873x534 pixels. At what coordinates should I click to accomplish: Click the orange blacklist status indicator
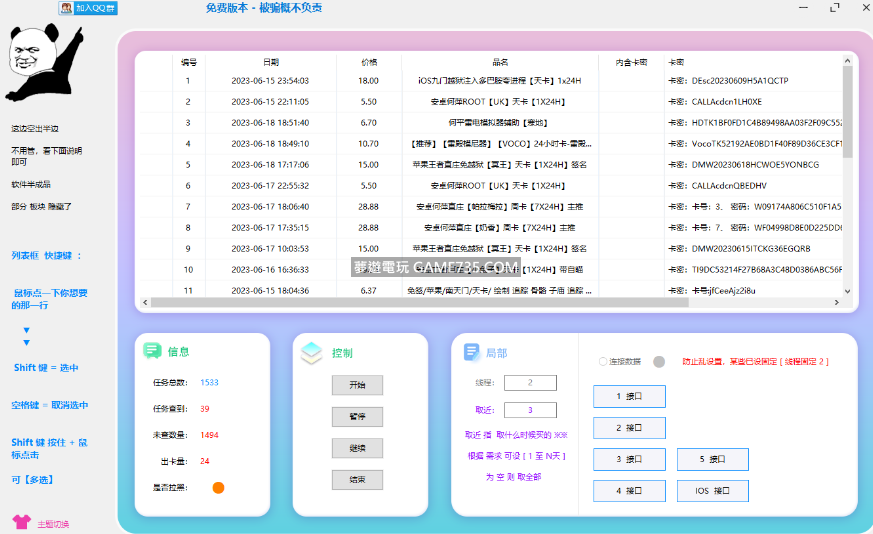pos(218,488)
